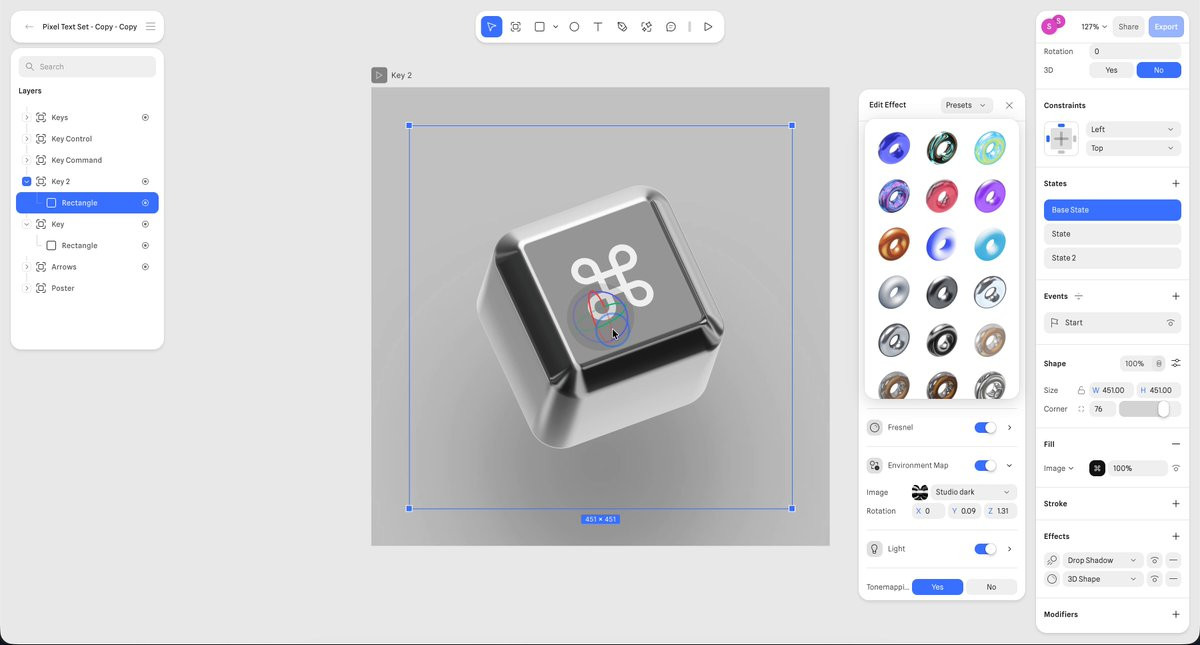The image size is (1200, 645).
Task: Click the Export button
Action: 1166,27
